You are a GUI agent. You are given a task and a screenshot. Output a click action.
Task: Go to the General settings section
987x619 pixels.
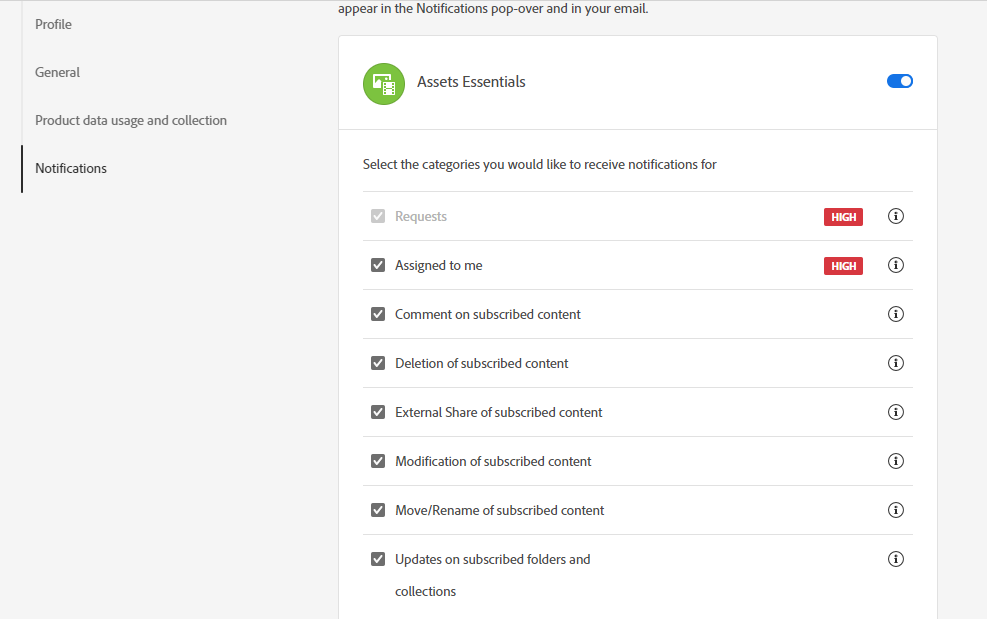57,72
